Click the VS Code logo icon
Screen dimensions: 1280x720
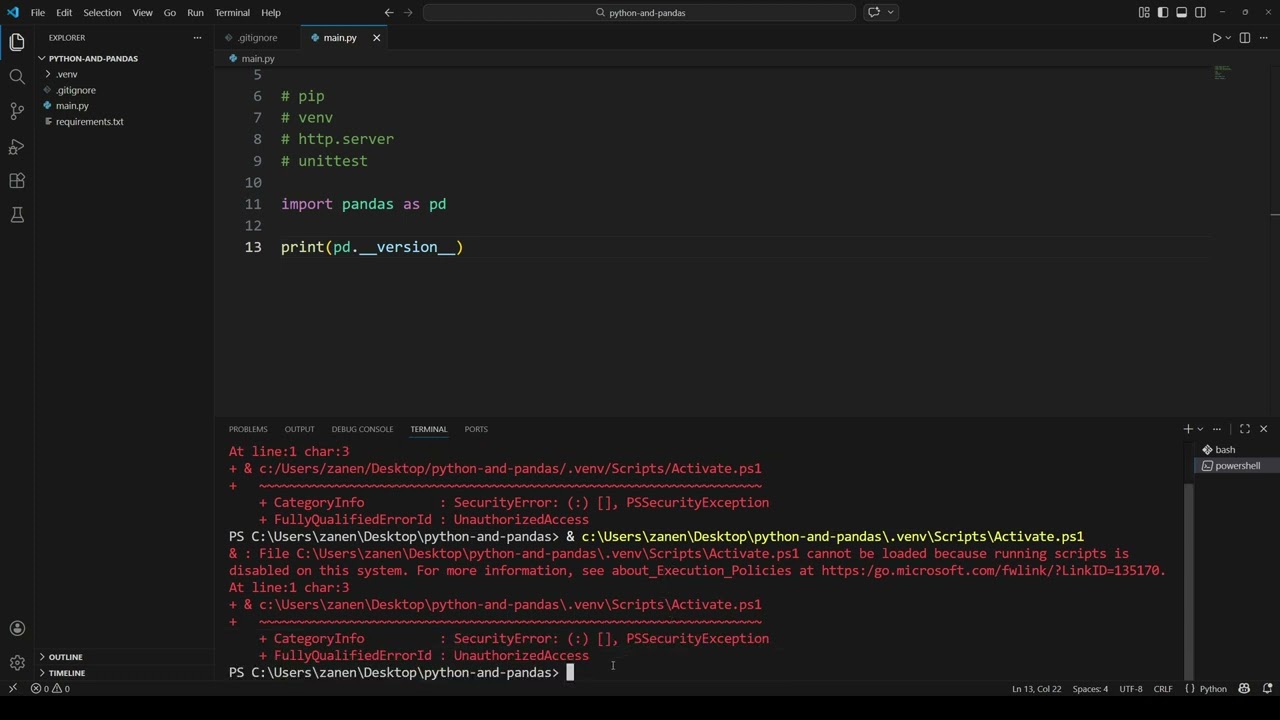tap(13, 12)
